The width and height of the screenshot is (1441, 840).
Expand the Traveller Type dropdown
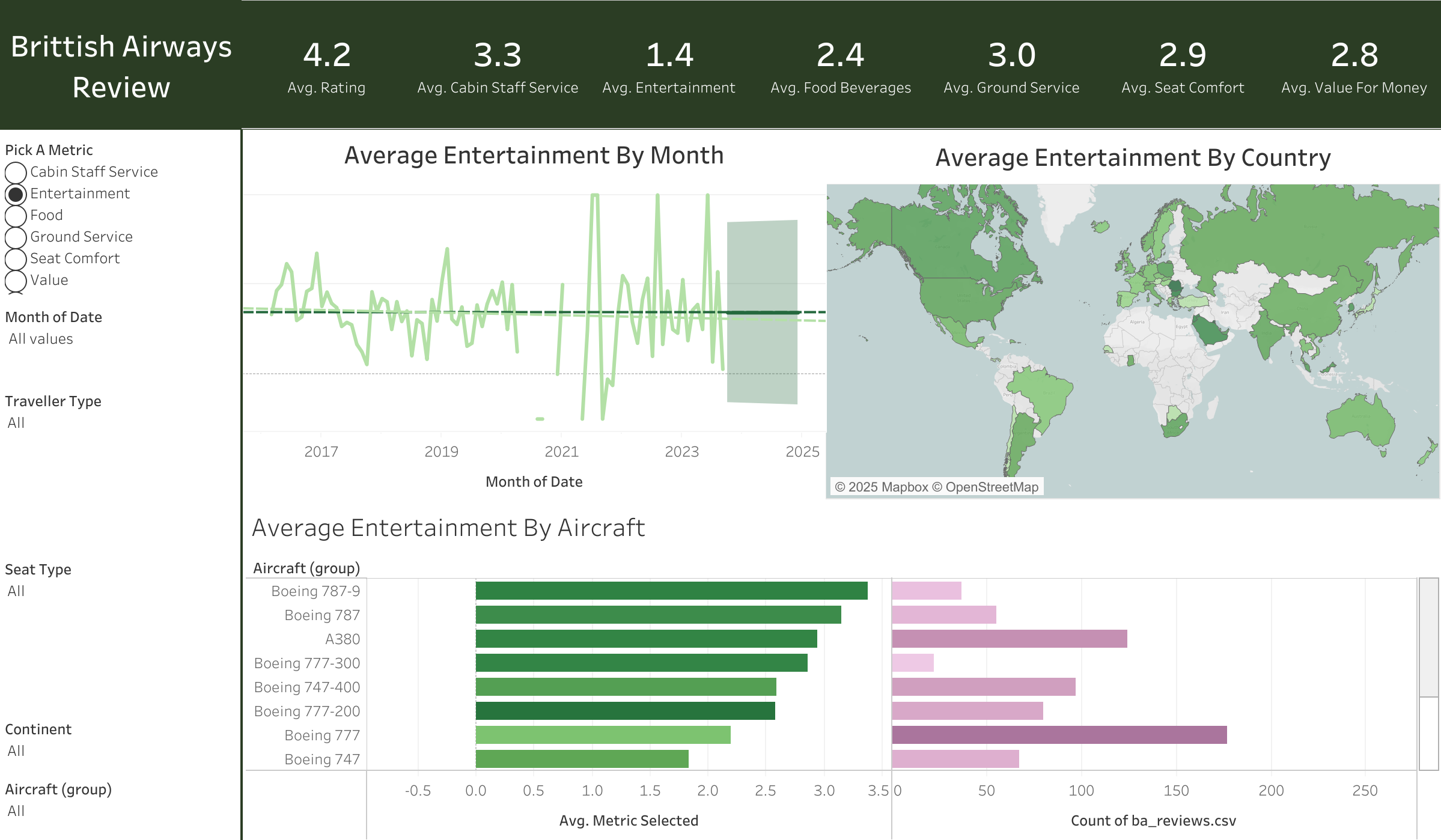[17, 423]
